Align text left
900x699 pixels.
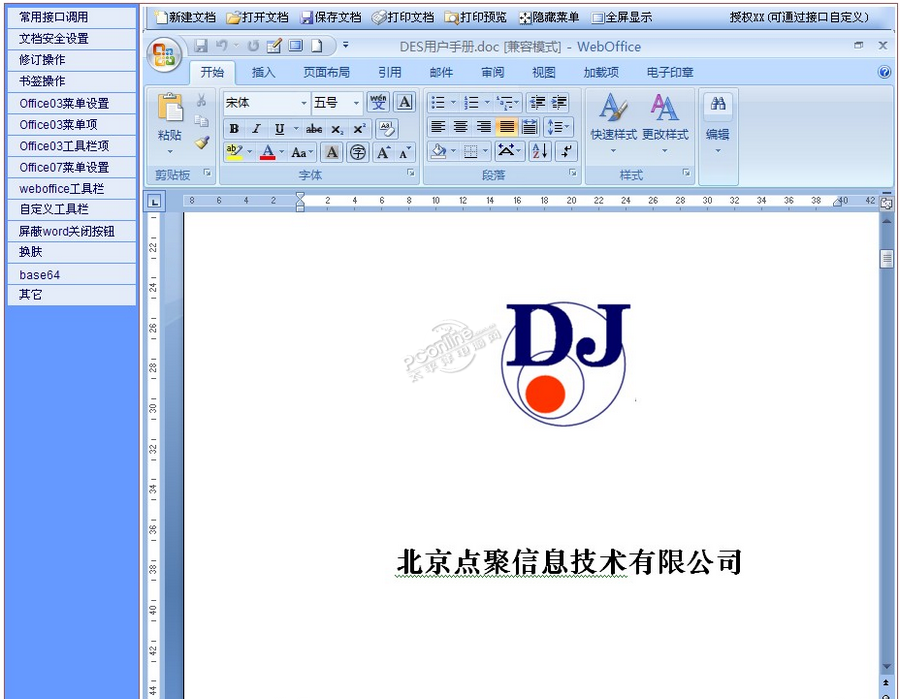coord(439,127)
